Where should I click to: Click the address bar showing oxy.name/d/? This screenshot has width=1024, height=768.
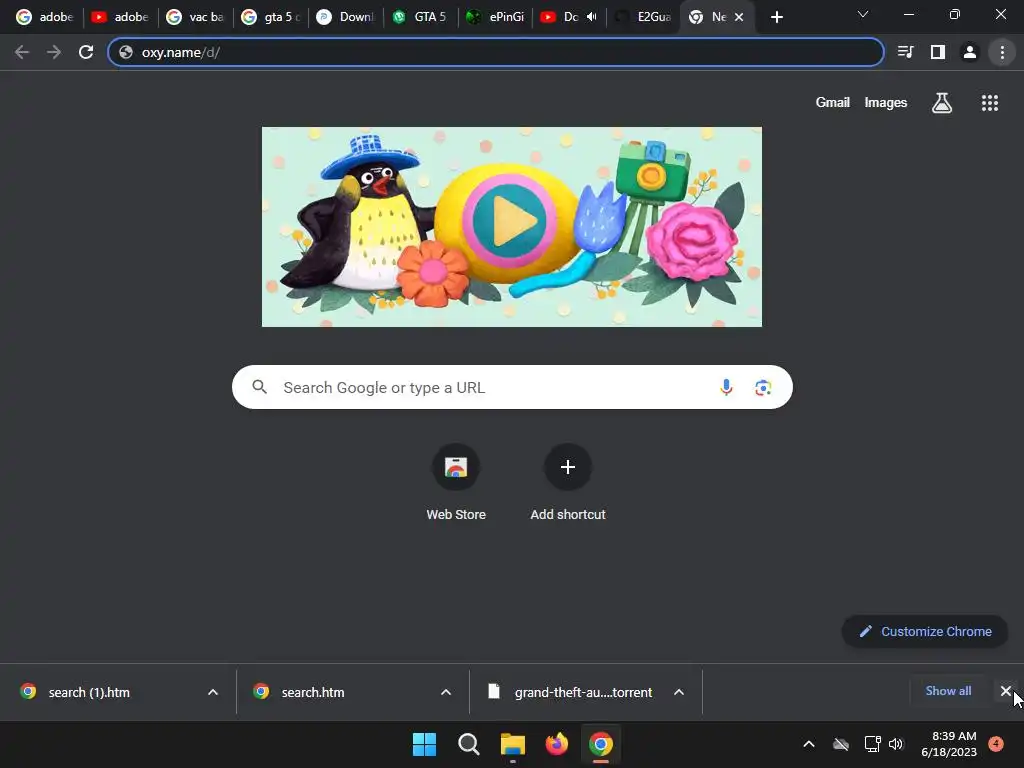pyautogui.click(x=496, y=52)
